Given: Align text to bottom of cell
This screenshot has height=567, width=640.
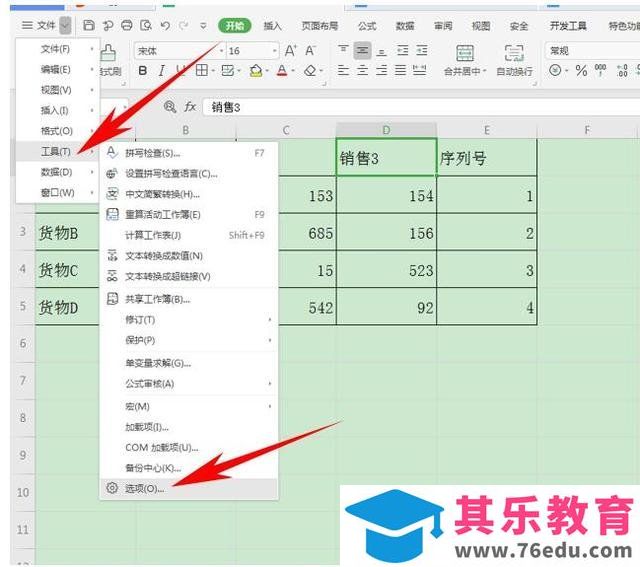Looking at the screenshot, I should coord(382,51).
